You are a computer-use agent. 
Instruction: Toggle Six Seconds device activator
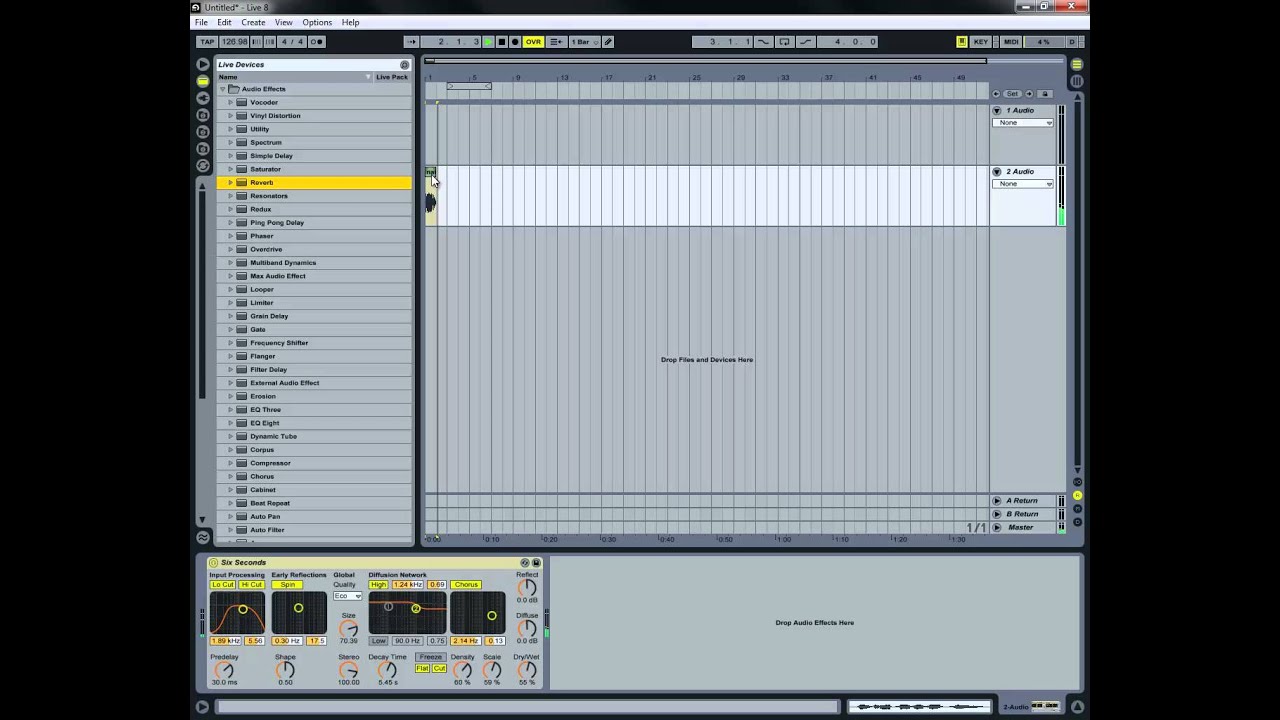pyautogui.click(x=213, y=562)
